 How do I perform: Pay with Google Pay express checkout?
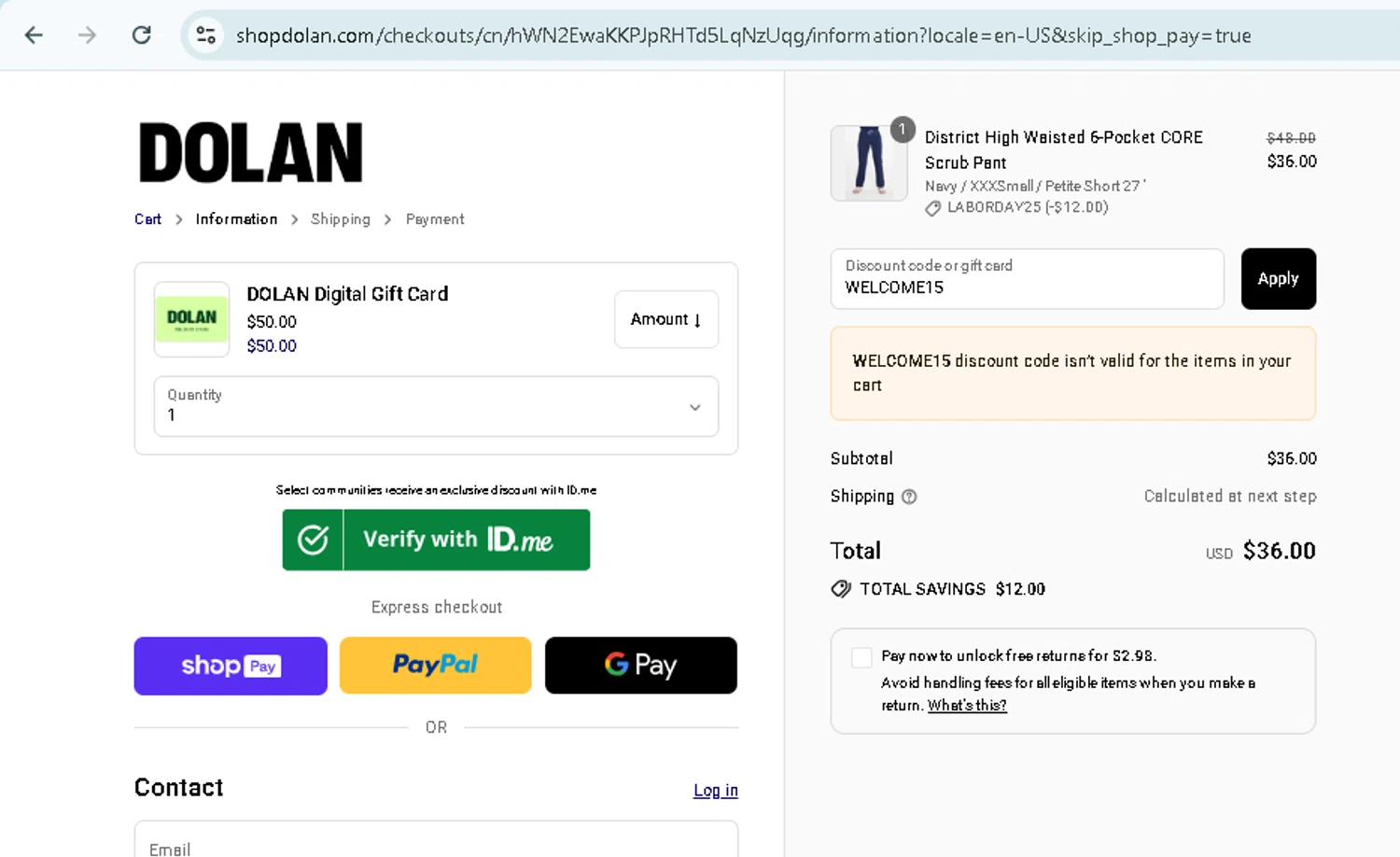pos(641,666)
